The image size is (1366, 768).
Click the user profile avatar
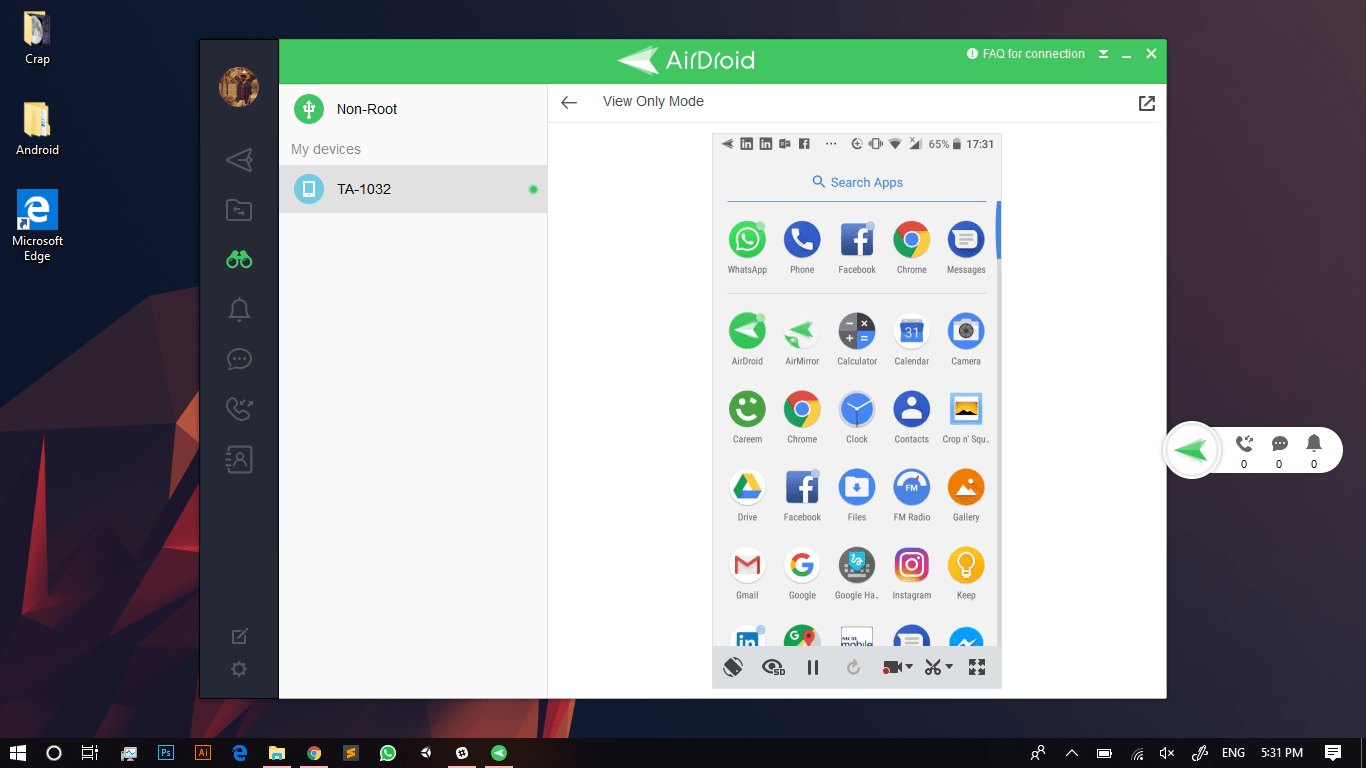(x=239, y=87)
